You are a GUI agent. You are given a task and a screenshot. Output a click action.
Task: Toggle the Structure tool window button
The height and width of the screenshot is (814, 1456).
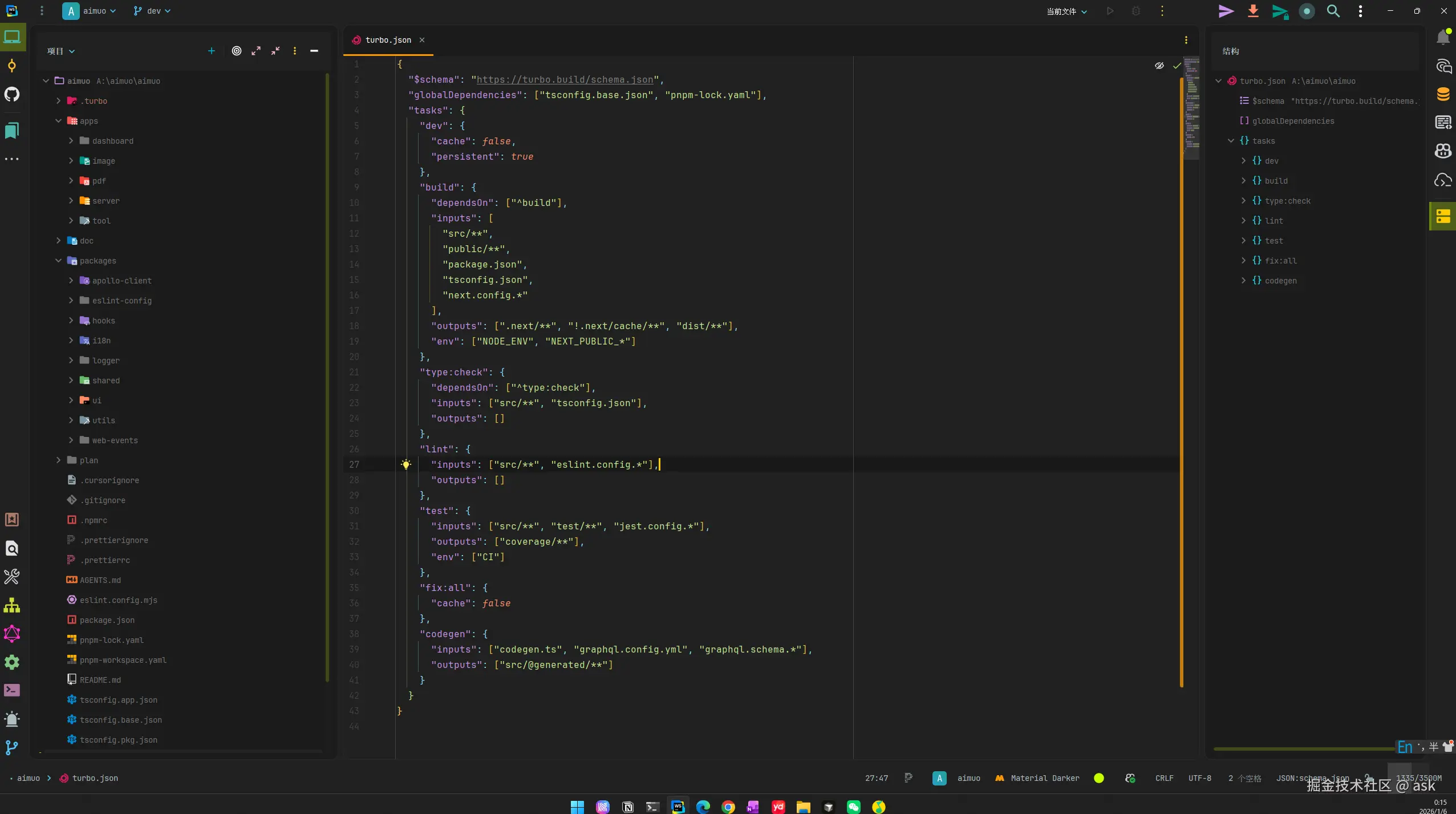pos(1443,216)
